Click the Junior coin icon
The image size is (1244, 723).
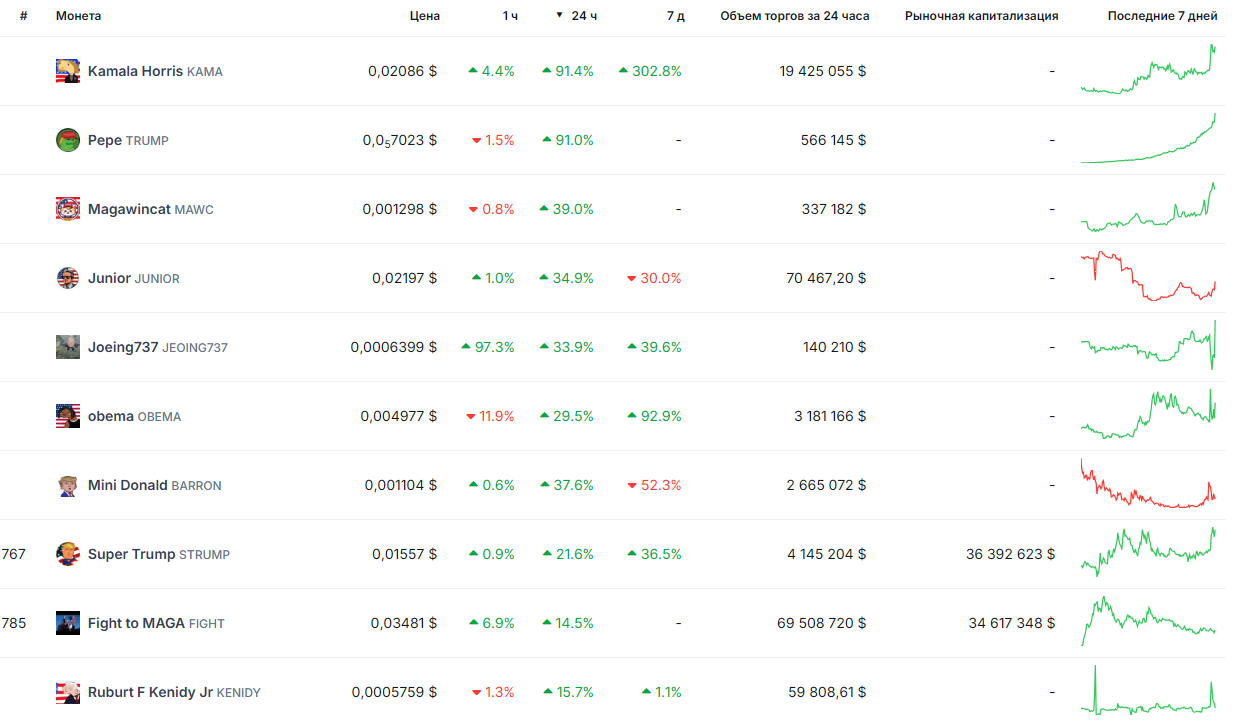[68, 278]
